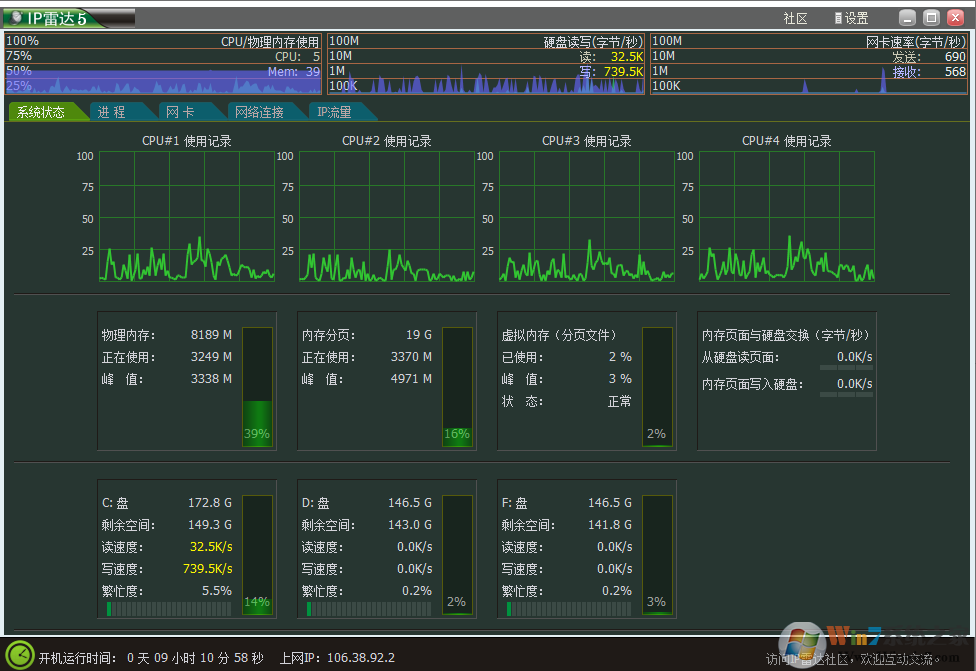This screenshot has height=671, width=976.
Task: Open the IP流量 tab
Action: click(335, 112)
